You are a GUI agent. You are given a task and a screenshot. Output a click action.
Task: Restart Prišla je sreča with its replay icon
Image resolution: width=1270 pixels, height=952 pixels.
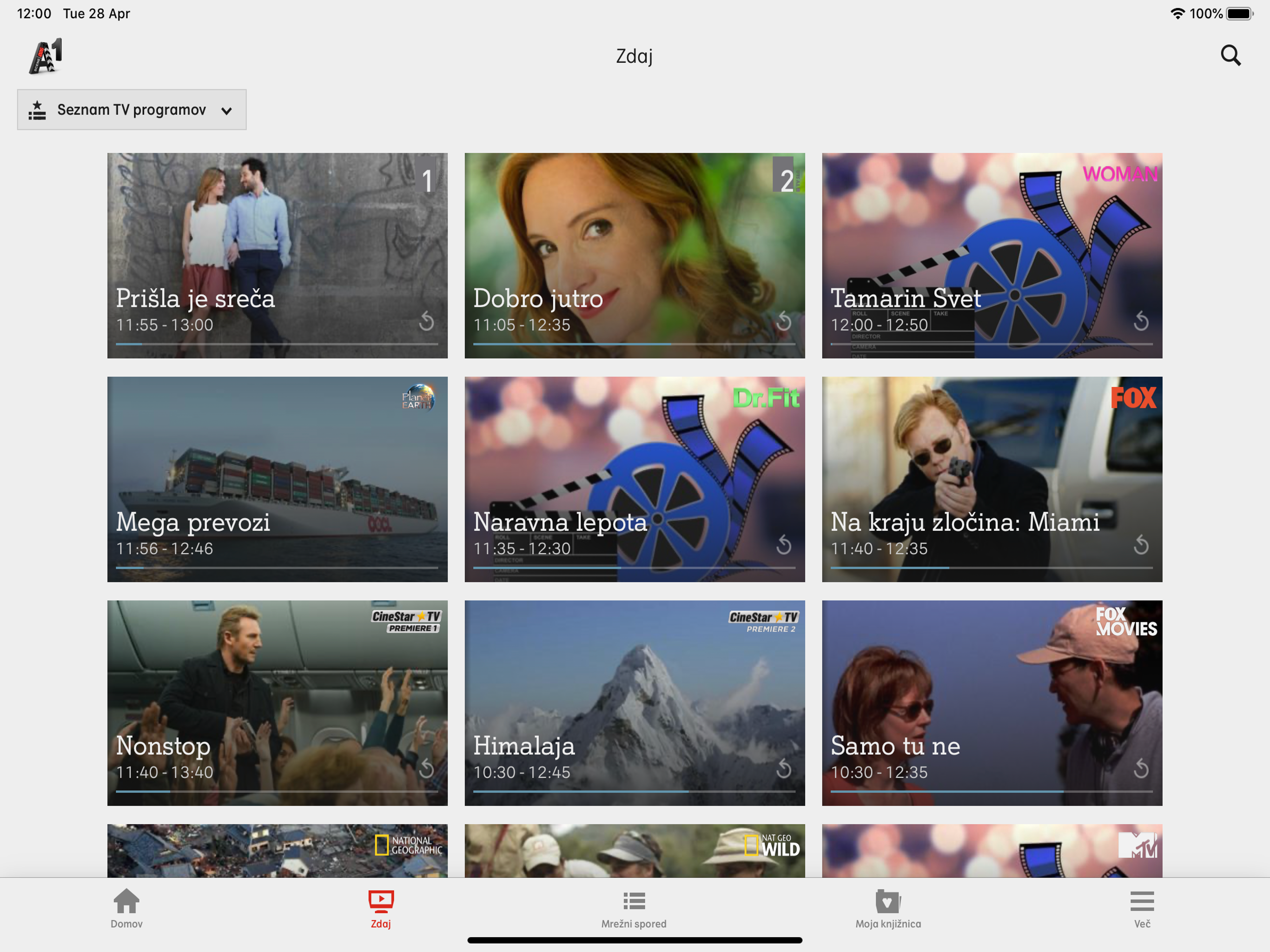[427, 321]
